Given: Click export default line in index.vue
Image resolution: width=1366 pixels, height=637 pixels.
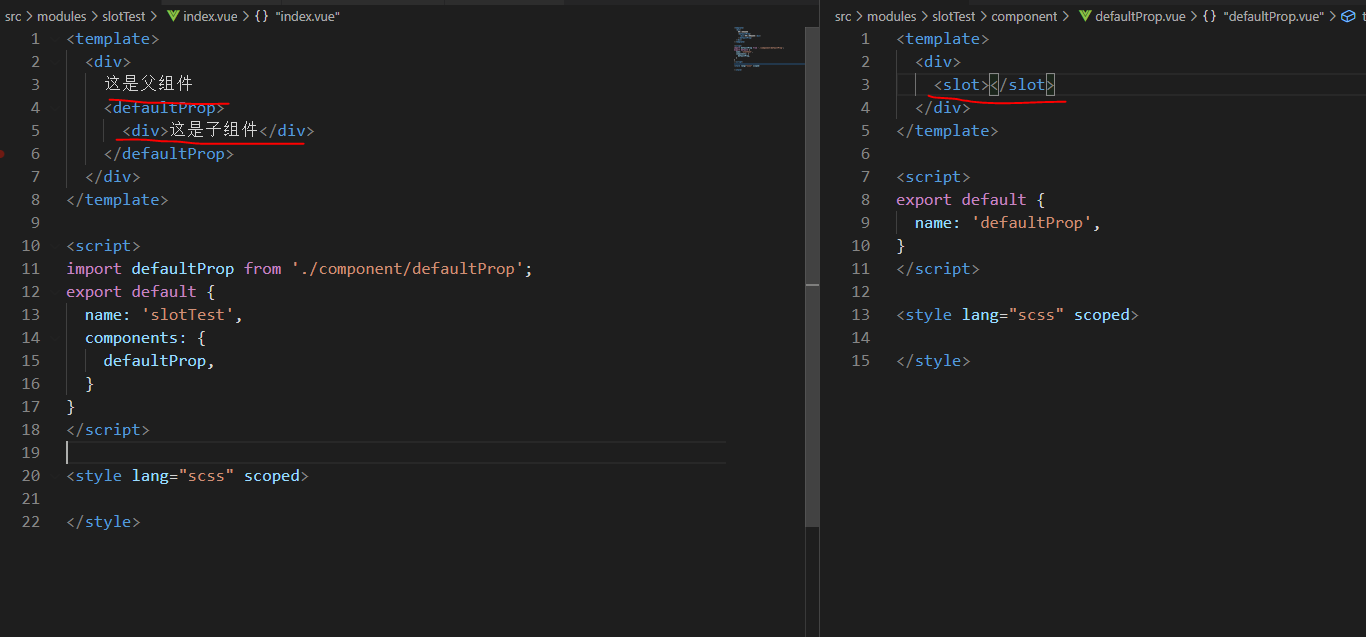Looking at the screenshot, I should click(x=140, y=291).
